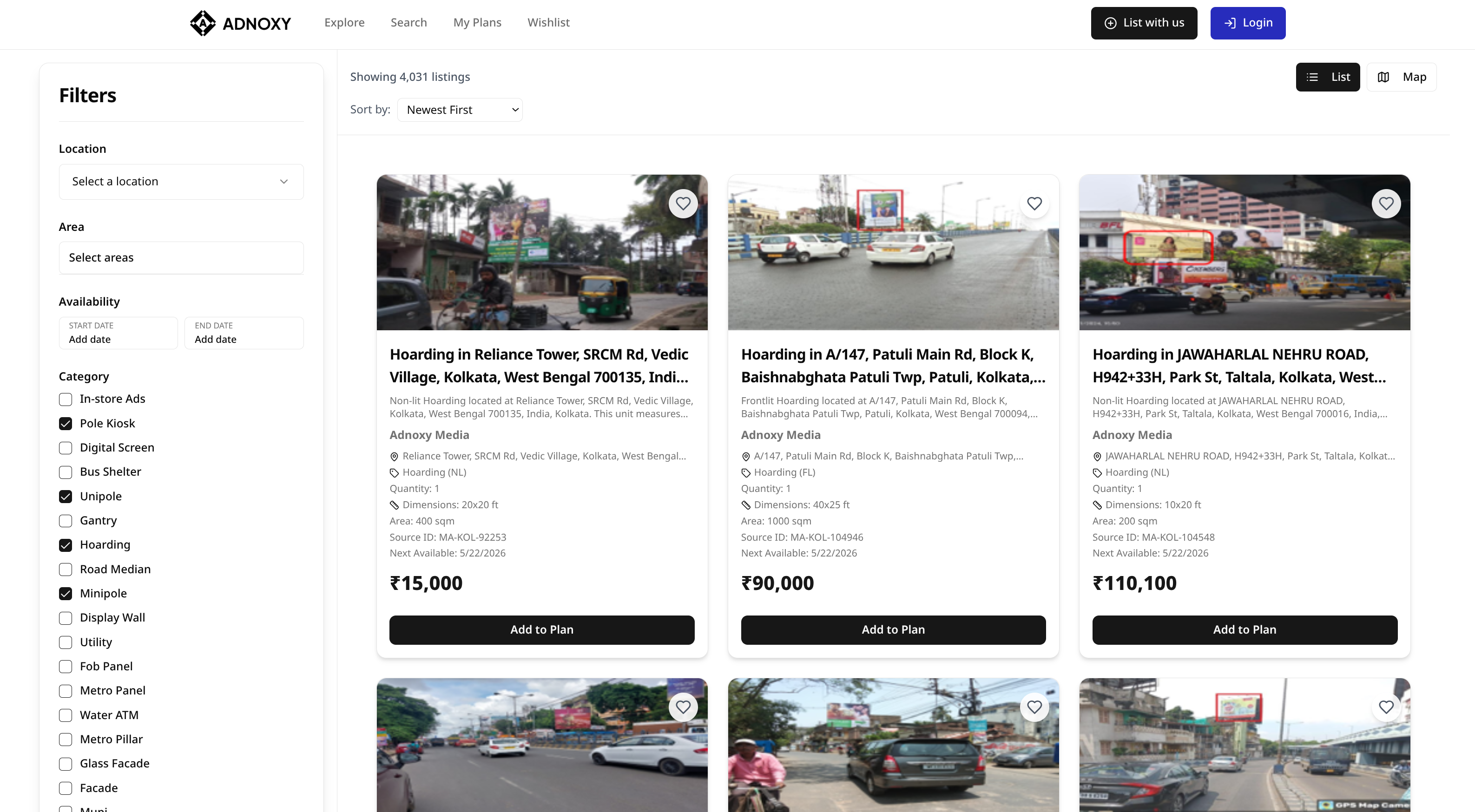Open the Hoarding in Reliance Tower listing title
1475x812 pixels.
click(x=540, y=366)
